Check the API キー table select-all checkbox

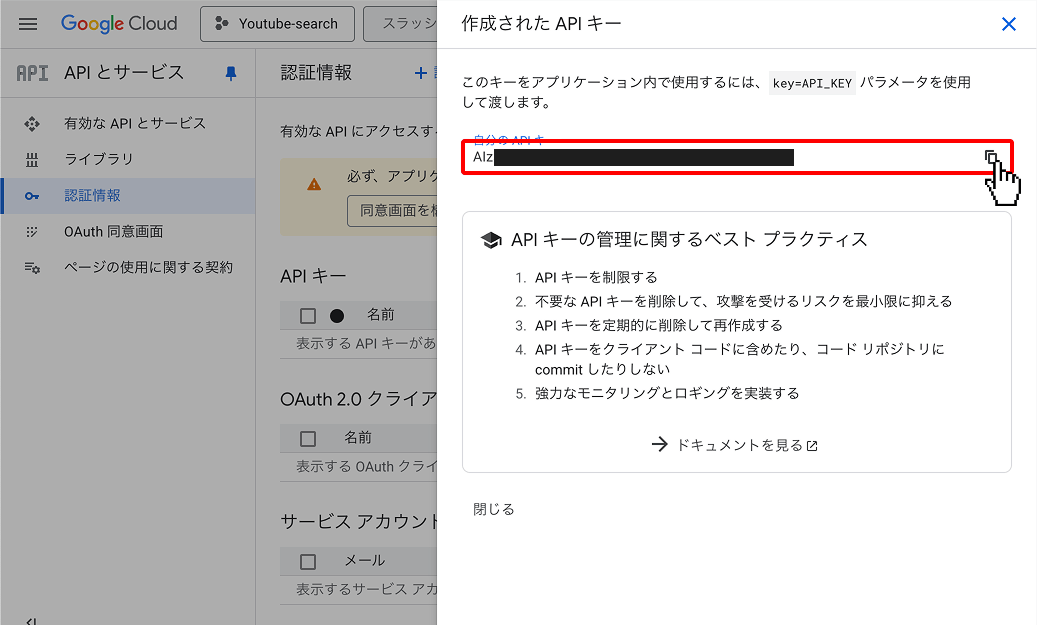click(x=308, y=315)
